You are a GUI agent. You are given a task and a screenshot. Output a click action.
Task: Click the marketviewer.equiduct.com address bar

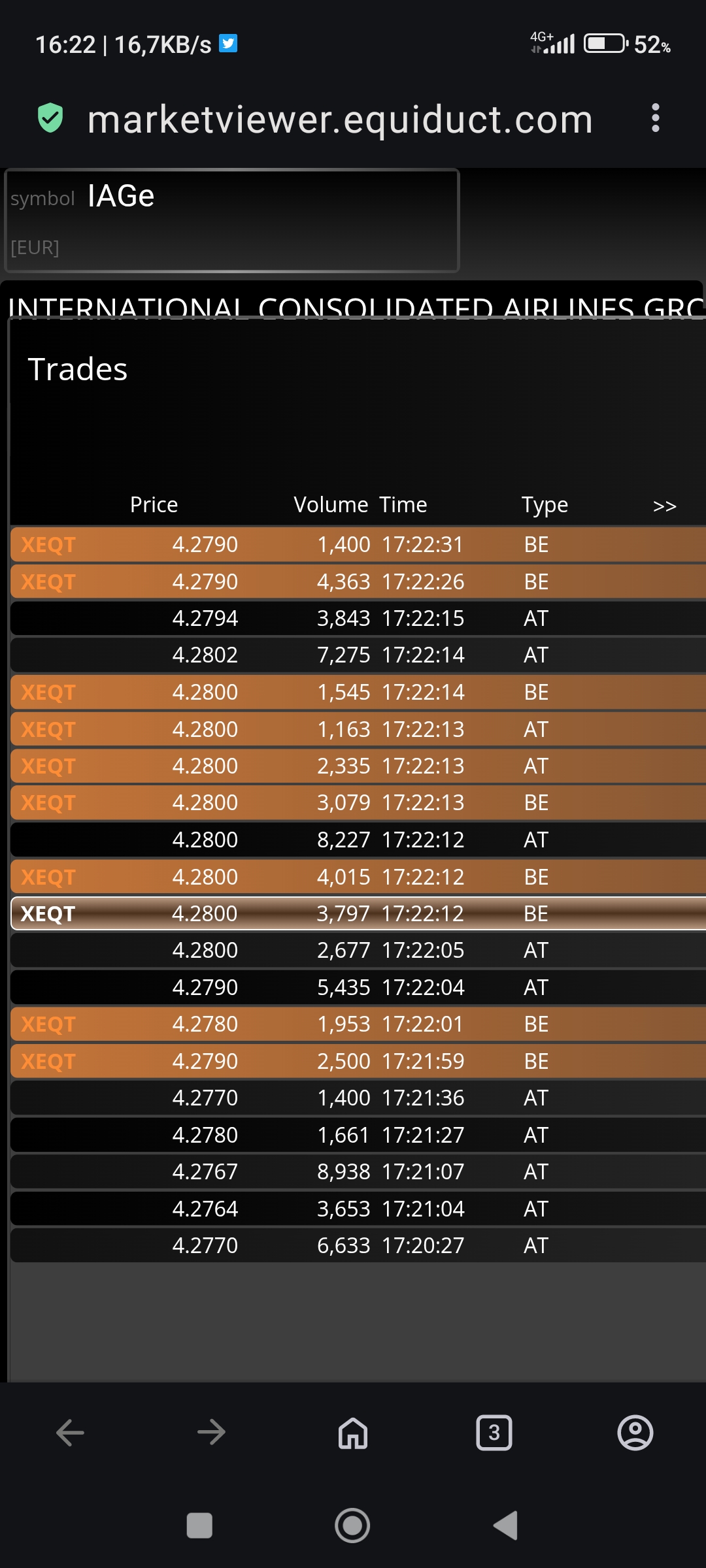pyautogui.click(x=341, y=119)
